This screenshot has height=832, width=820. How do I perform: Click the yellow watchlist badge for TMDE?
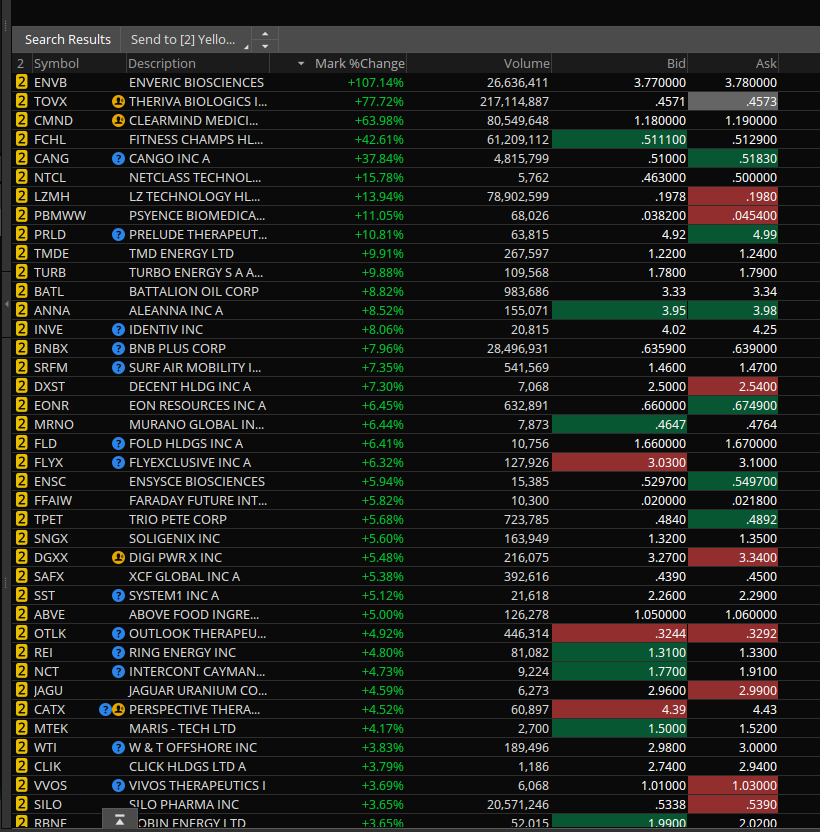tap(21, 253)
